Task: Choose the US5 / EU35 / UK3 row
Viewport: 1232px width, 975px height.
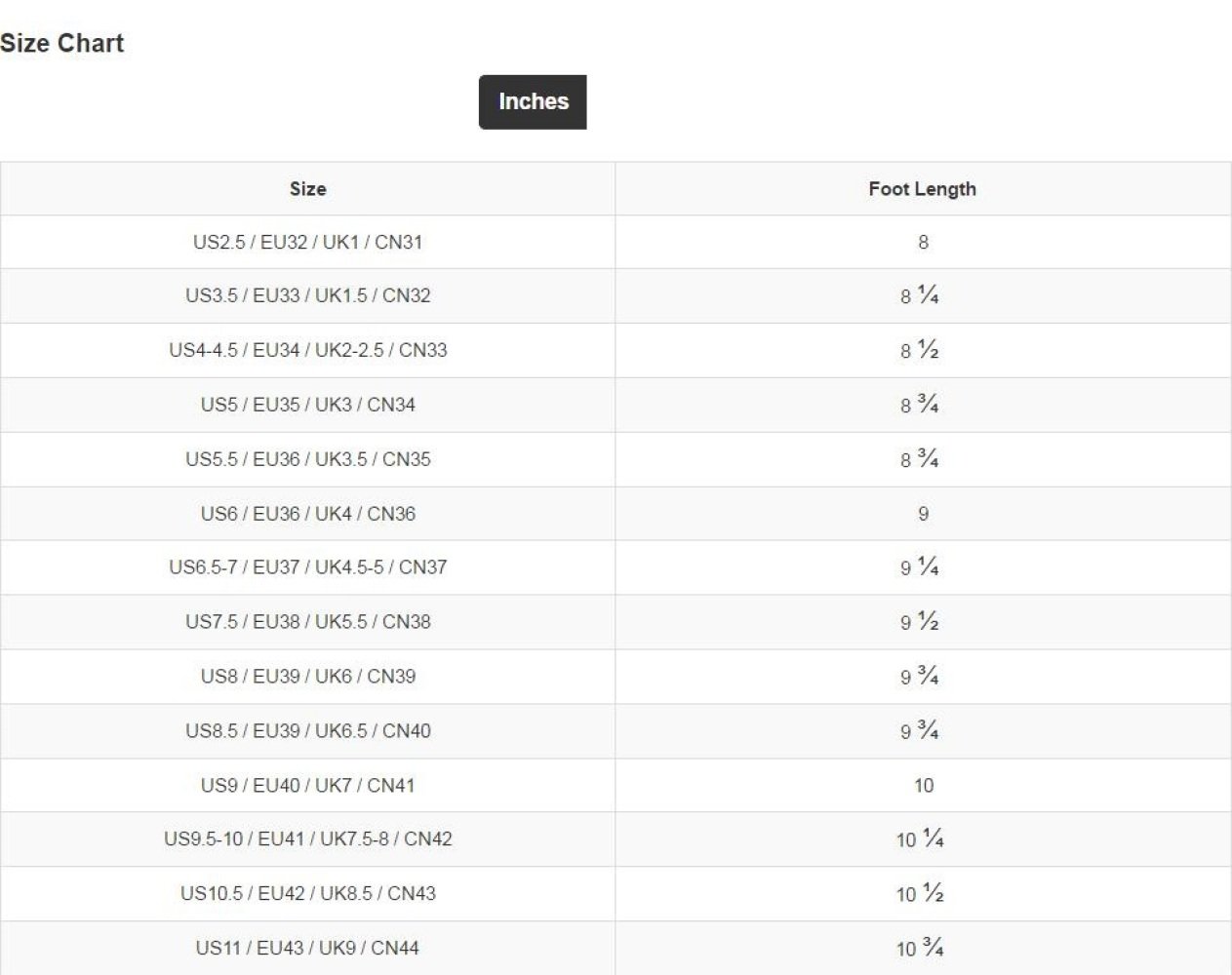Action: pos(307,405)
